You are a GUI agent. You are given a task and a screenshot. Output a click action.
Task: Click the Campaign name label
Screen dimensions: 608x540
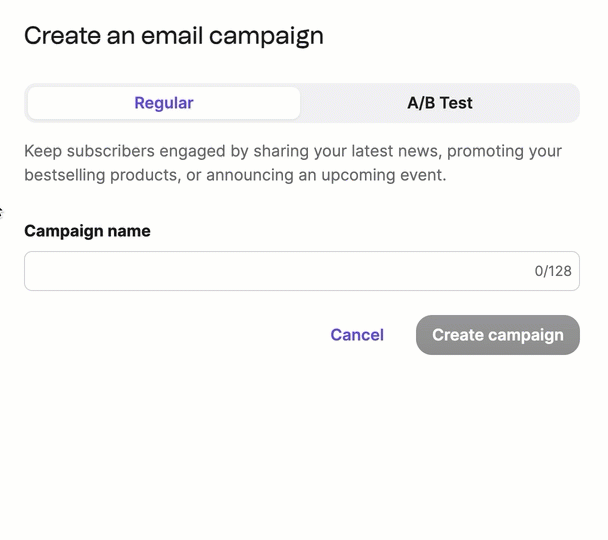[87, 231]
